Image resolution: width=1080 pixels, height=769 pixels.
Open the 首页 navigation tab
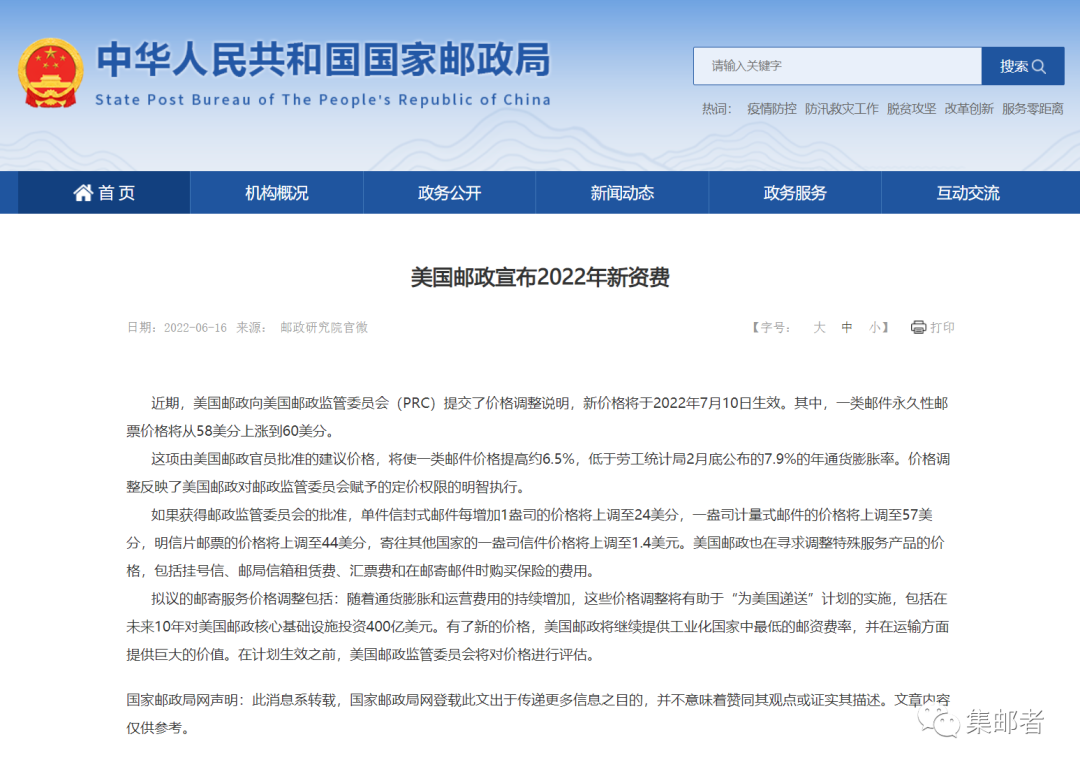pyautogui.click(x=104, y=193)
